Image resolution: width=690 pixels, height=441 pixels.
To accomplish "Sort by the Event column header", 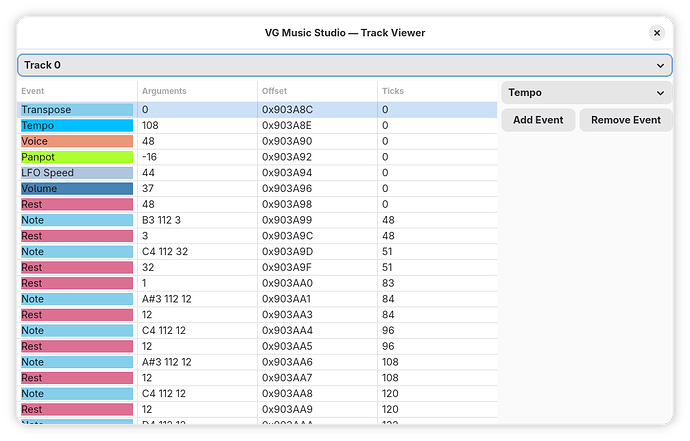I will point(77,91).
